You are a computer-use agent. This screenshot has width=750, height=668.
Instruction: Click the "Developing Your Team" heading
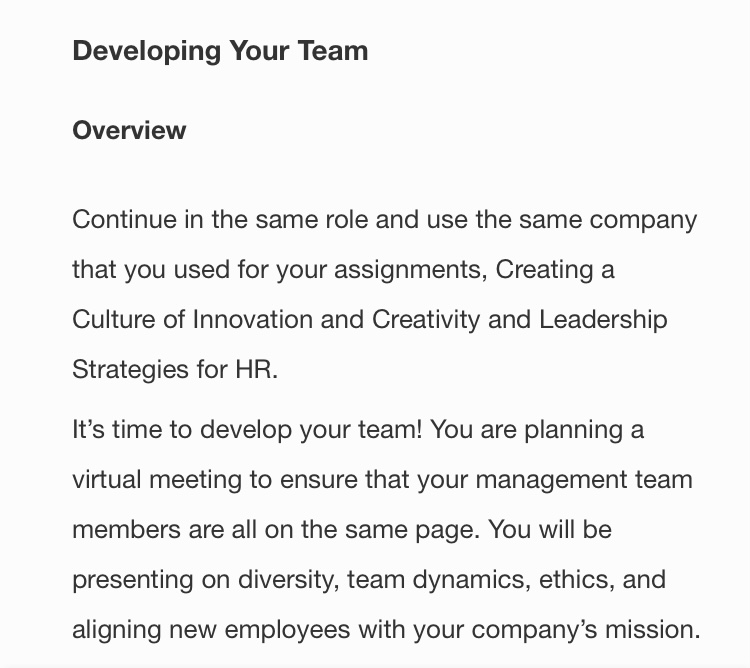[x=220, y=51]
